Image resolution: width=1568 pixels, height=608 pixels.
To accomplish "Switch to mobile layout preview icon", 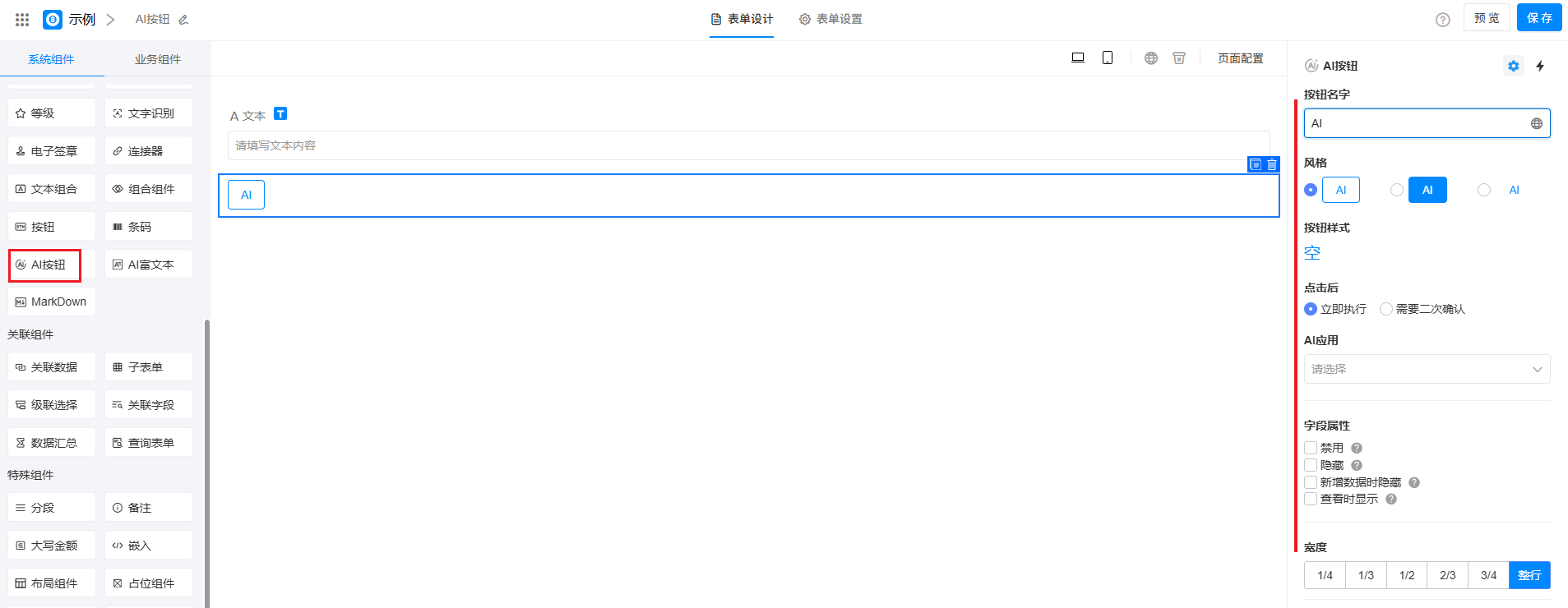I will pyautogui.click(x=1108, y=58).
